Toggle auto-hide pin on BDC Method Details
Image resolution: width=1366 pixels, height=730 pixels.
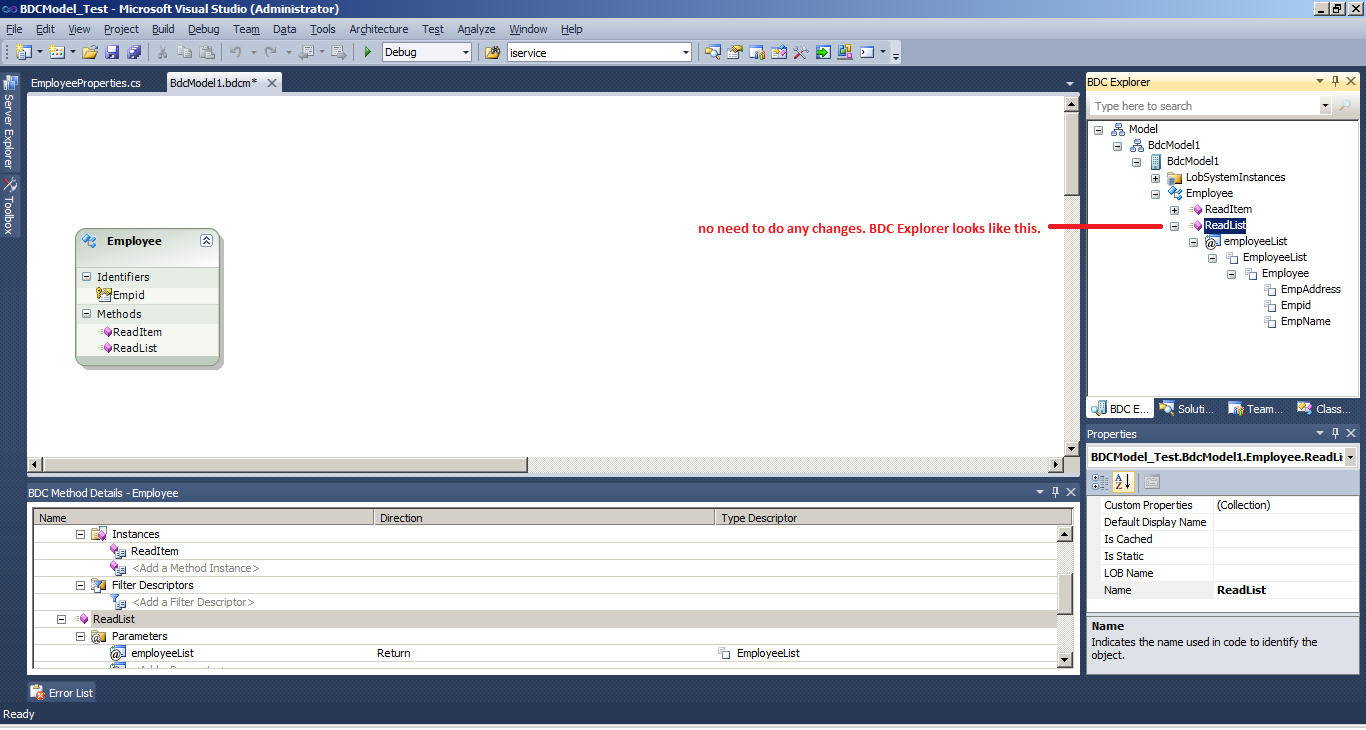[1055, 493]
